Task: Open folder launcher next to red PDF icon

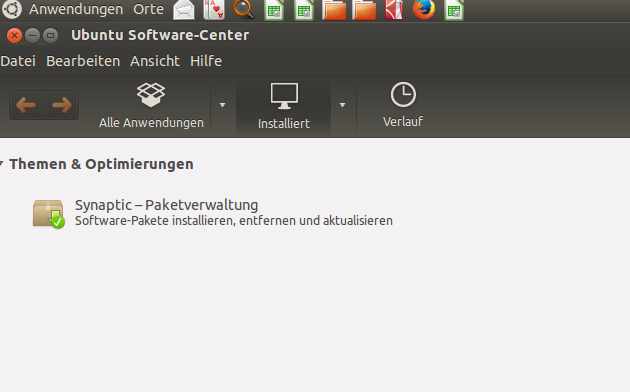Action: click(x=364, y=10)
